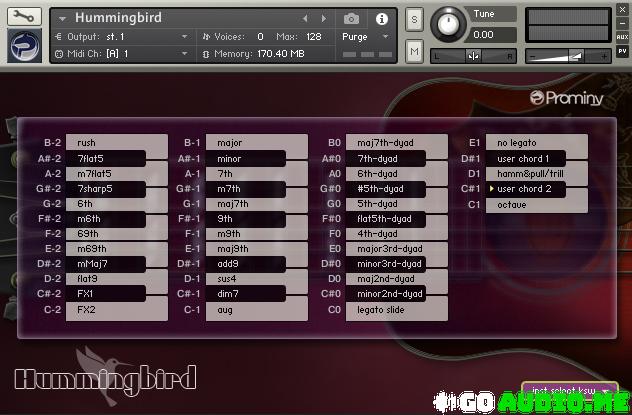
Task: Click the PV button
Action: [622, 51]
